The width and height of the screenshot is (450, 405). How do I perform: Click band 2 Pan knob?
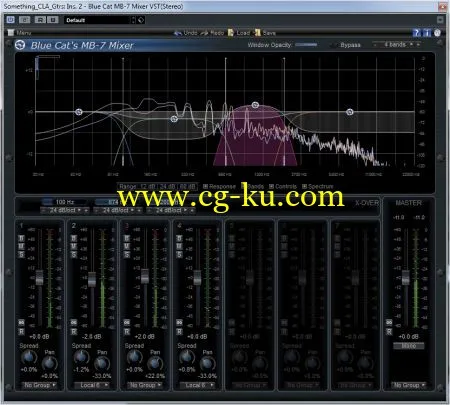pos(102,363)
